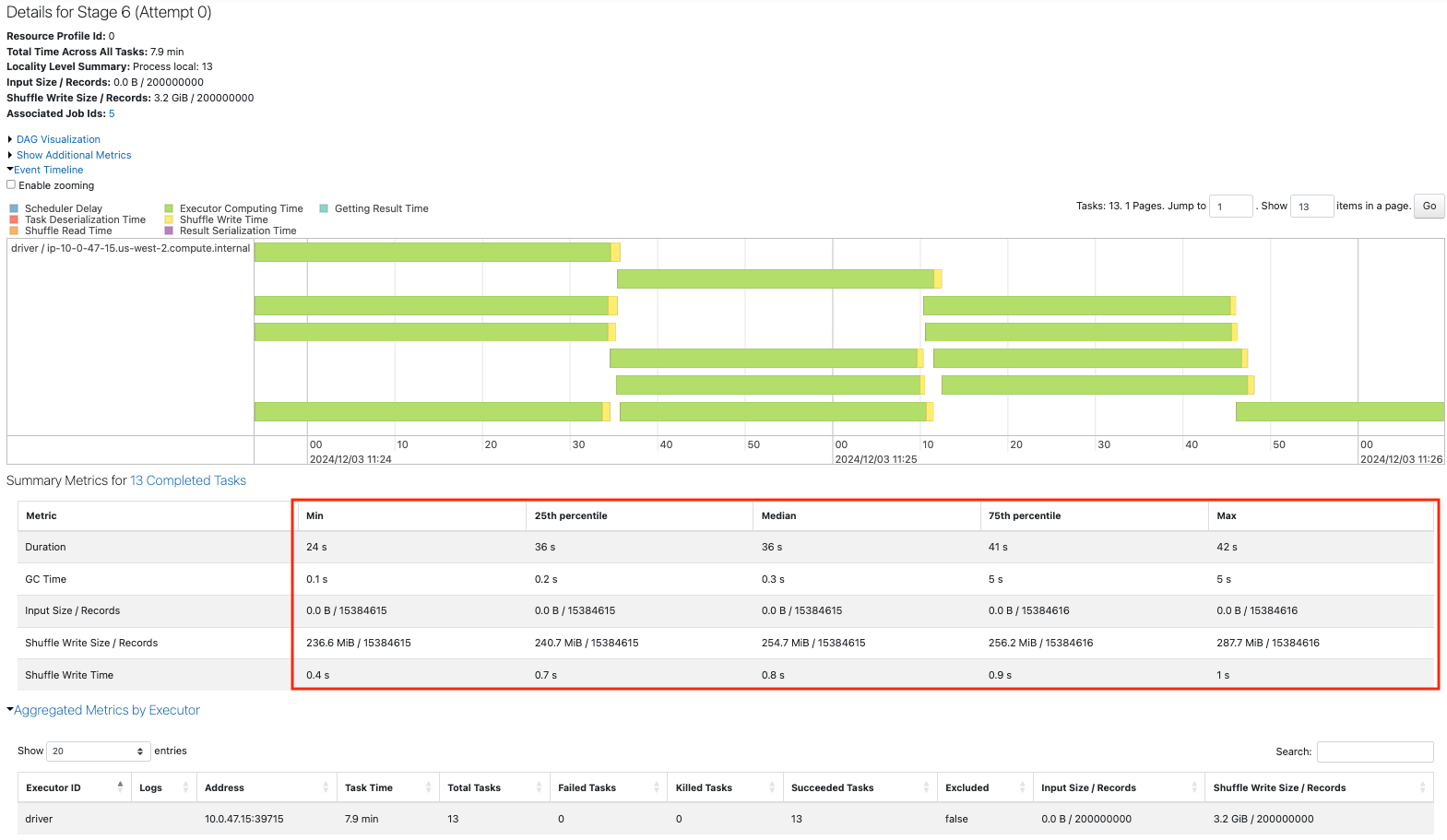
Task: Click the timeline date label 2024/12/03 11:24
Action: click(x=350, y=459)
